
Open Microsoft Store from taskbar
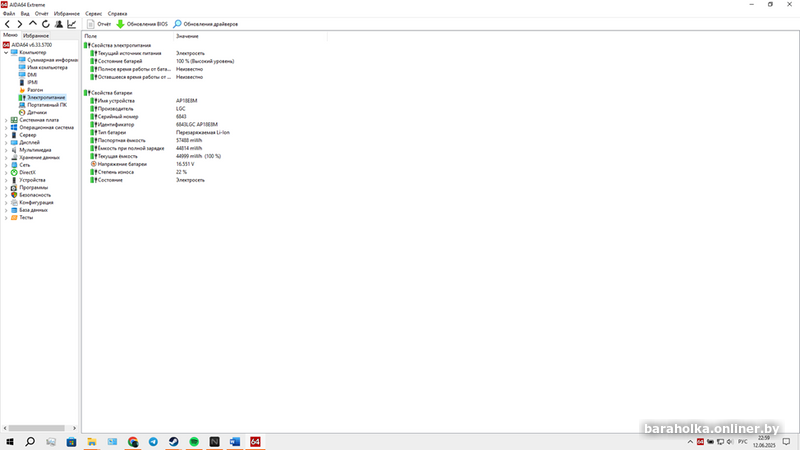pyautogui.click(x=71, y=442)
